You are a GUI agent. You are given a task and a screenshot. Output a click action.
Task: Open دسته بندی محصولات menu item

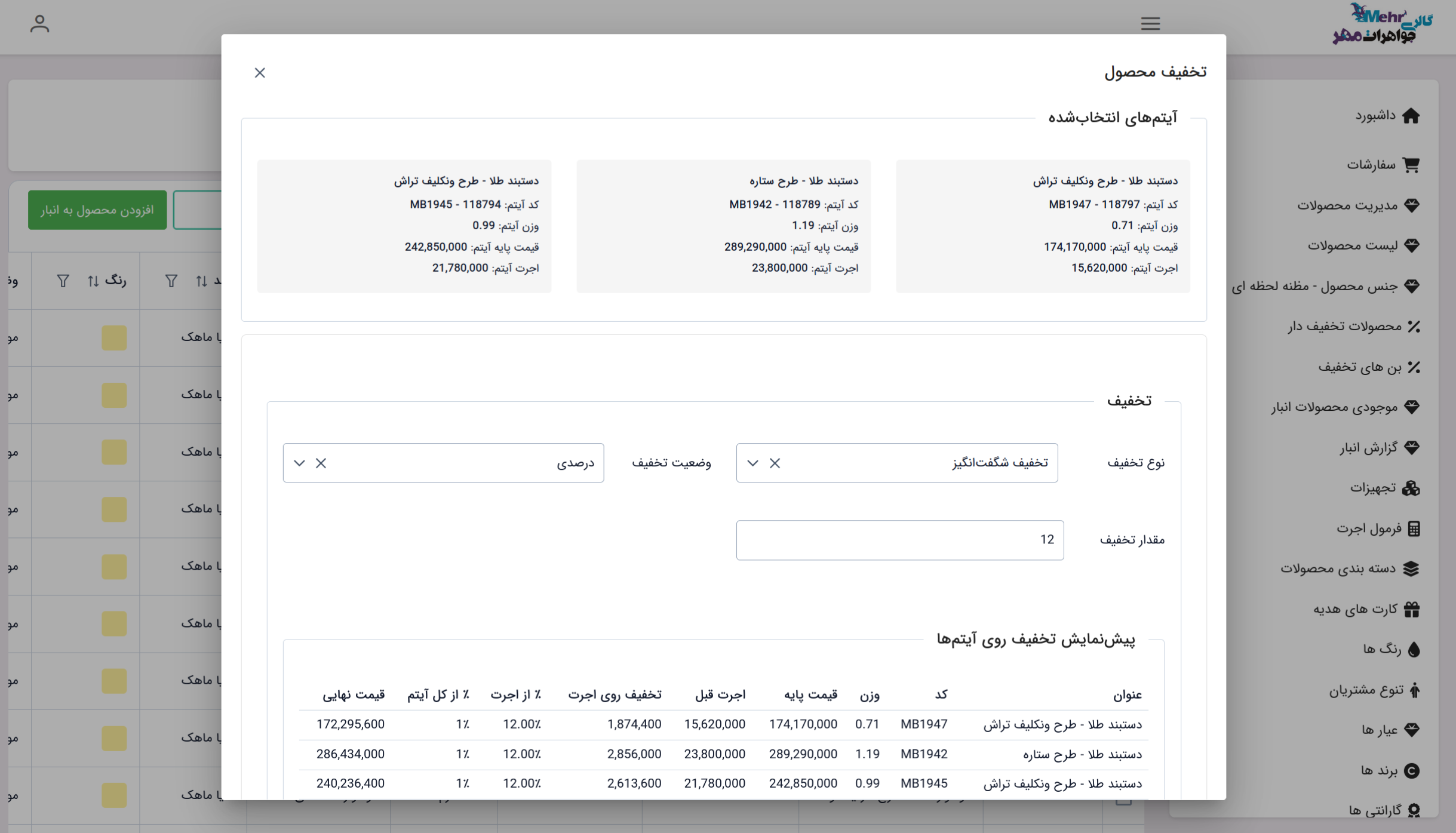[x=1338, y=568]
